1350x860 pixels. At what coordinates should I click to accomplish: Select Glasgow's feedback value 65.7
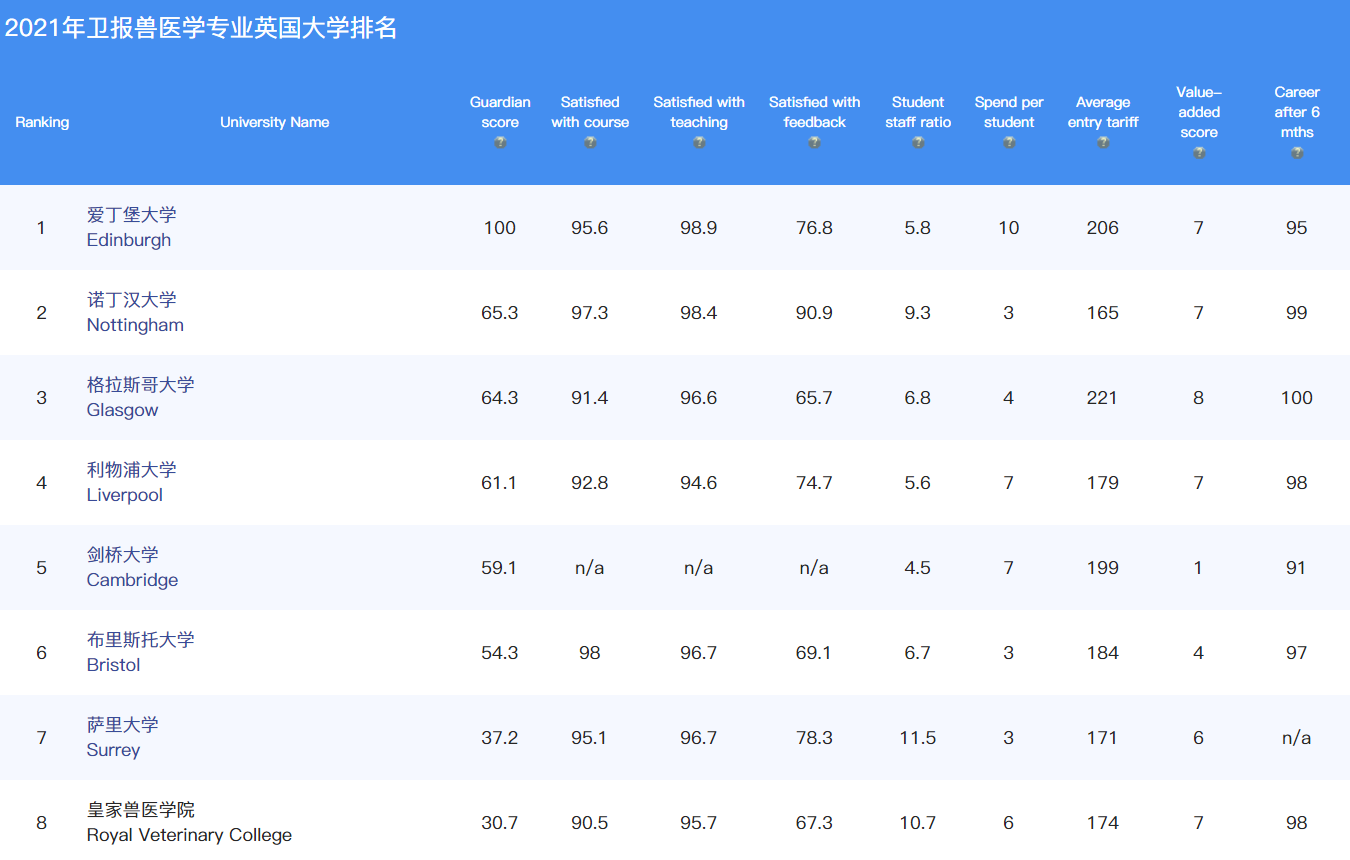pos(814,398)
